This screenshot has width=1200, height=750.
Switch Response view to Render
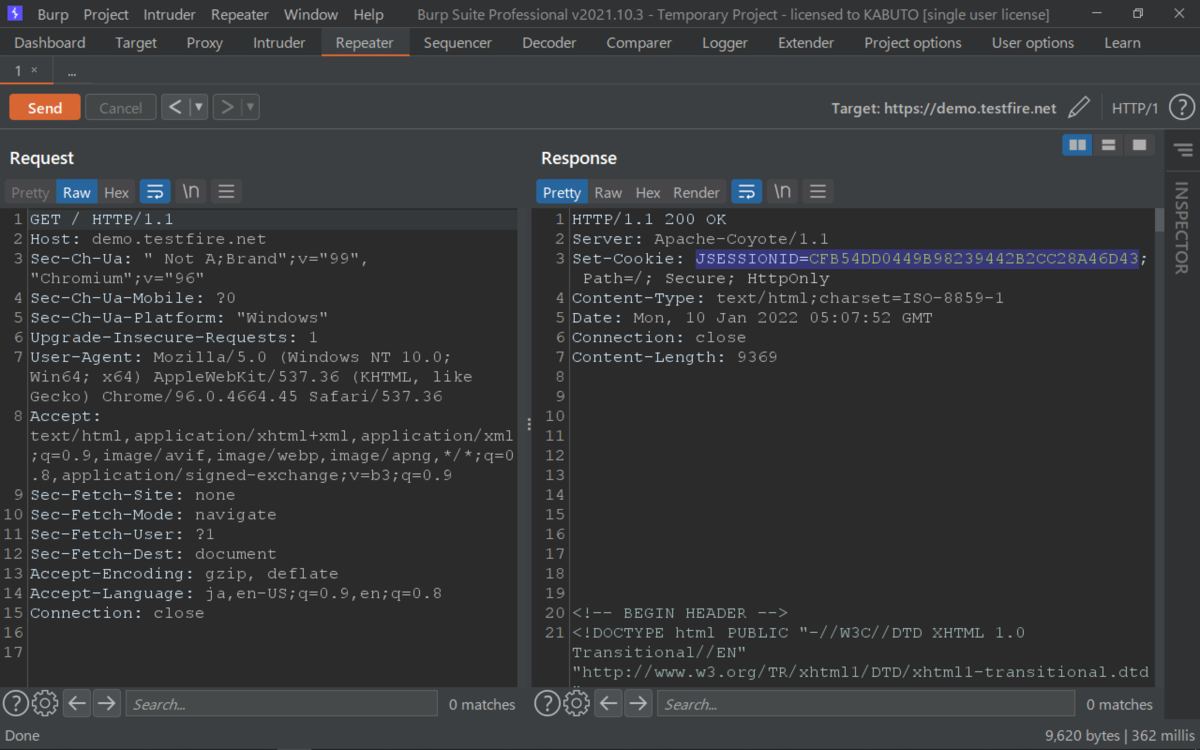tap(696, 192)
